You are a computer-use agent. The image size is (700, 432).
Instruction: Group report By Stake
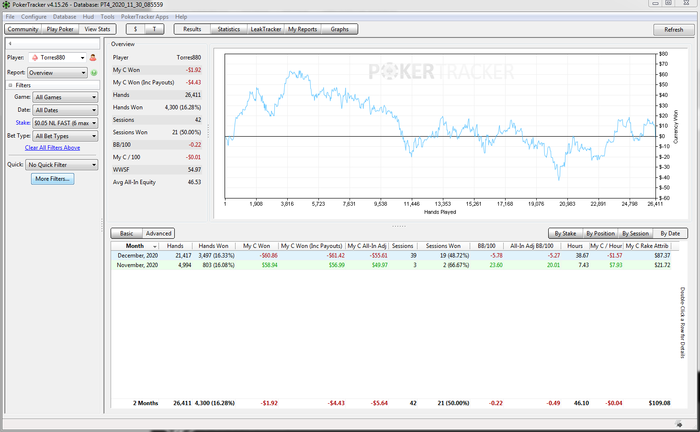[565, 233]
